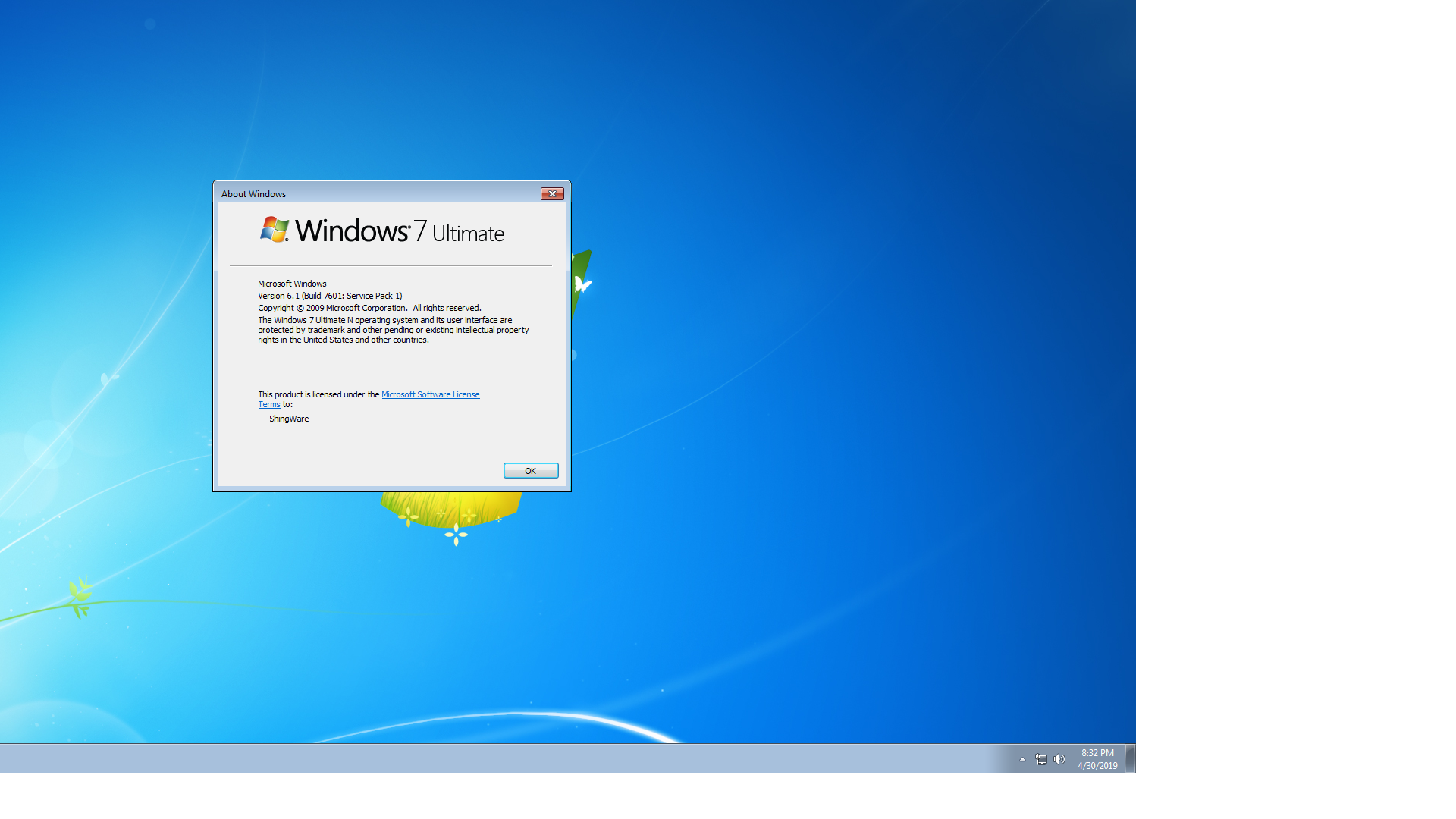Click the copyright 2009 Microsoft line
The width and height of the screenshot is (1456, 819).
click(369, 308)
